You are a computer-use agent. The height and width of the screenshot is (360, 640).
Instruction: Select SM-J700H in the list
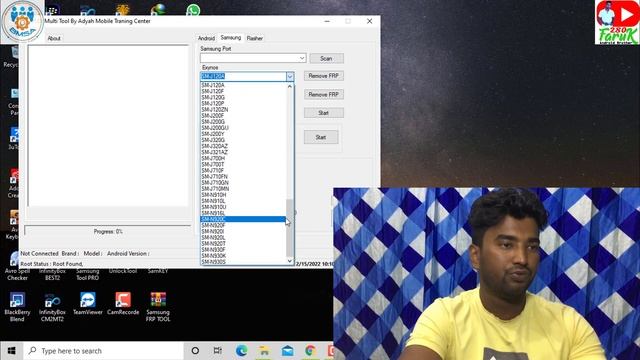coord(243,158)
